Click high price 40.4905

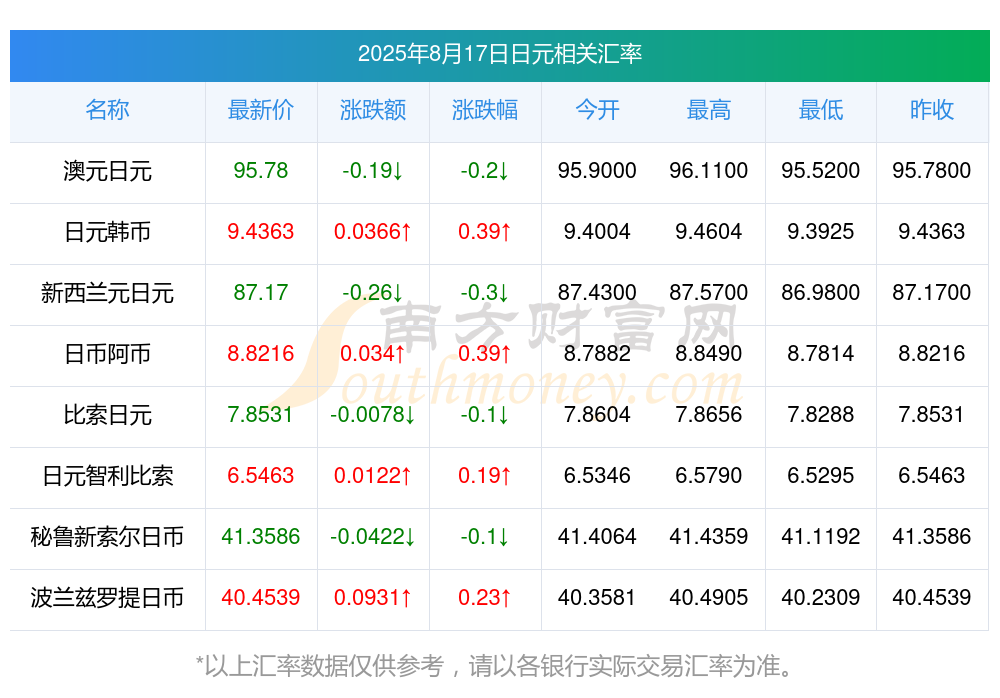(x=709, y=598)
